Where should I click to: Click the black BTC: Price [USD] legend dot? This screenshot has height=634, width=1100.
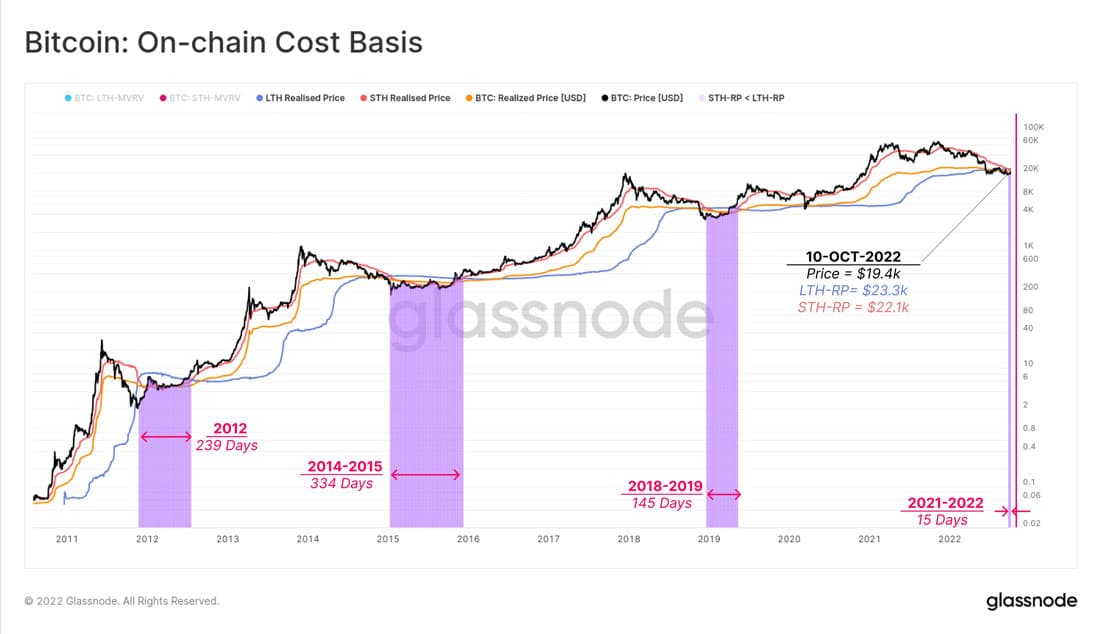pos(605,98)
